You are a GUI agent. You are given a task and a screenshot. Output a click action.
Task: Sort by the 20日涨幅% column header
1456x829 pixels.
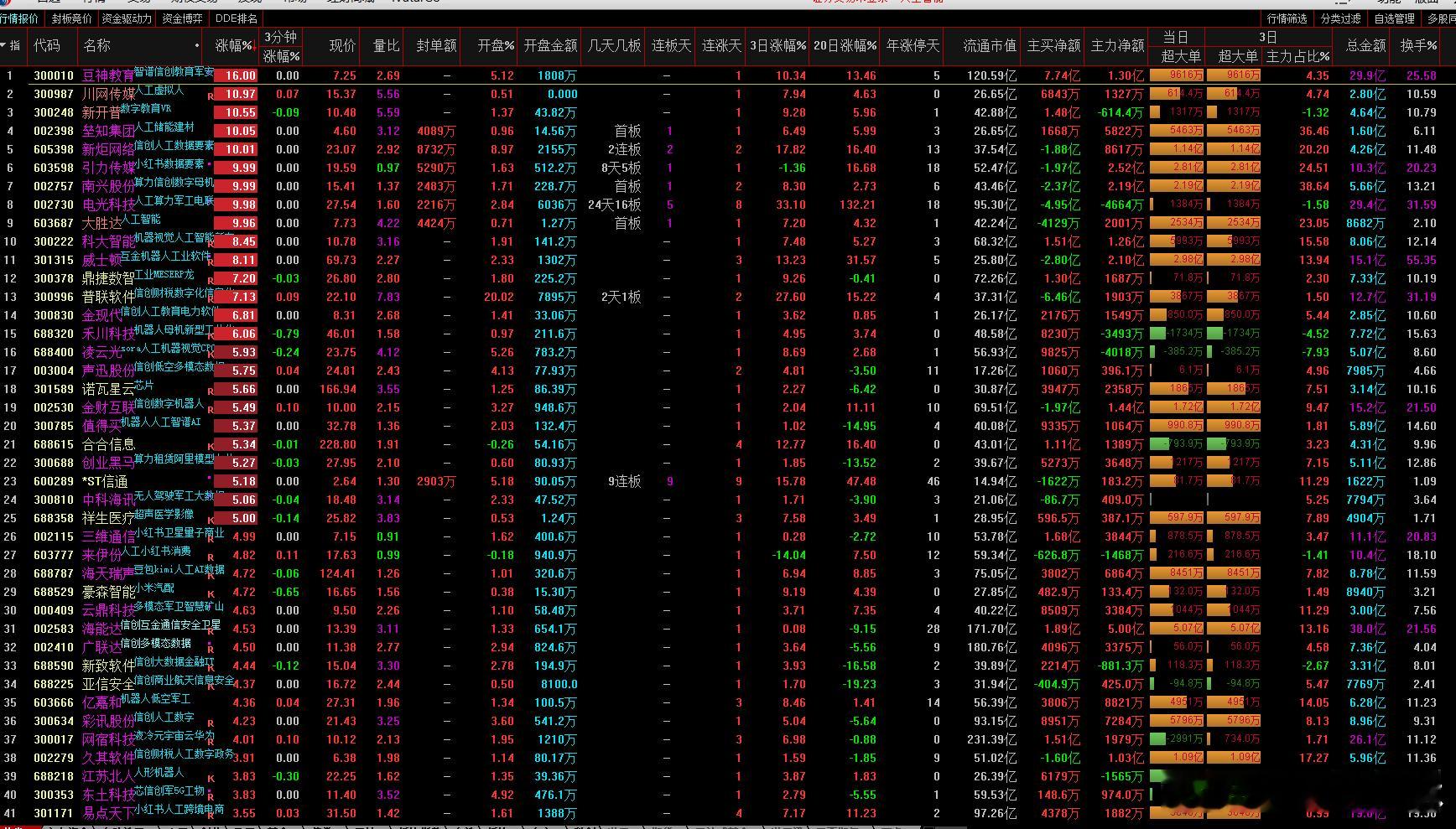coord(845,46)
